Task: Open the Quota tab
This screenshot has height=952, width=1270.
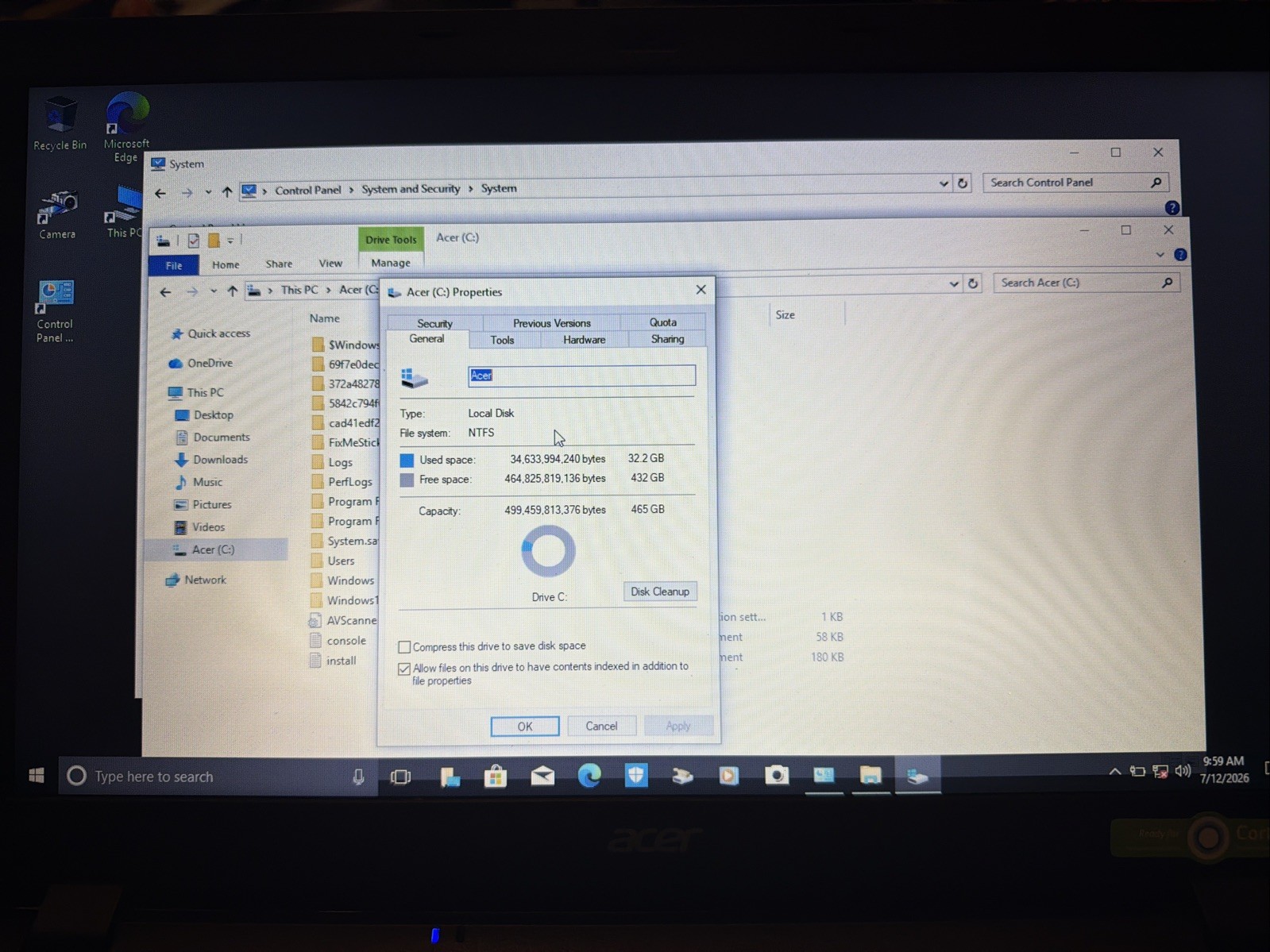Action: click(x=662, y=322)
